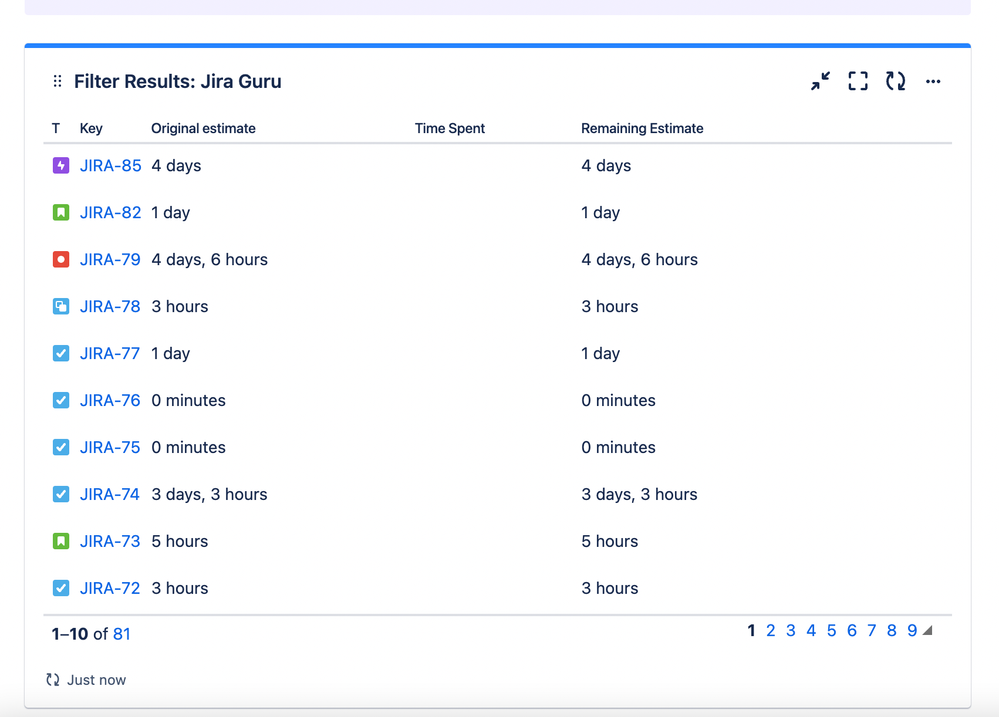Open issue JIRA-74
999x717 pixels.
coord(110,494)
